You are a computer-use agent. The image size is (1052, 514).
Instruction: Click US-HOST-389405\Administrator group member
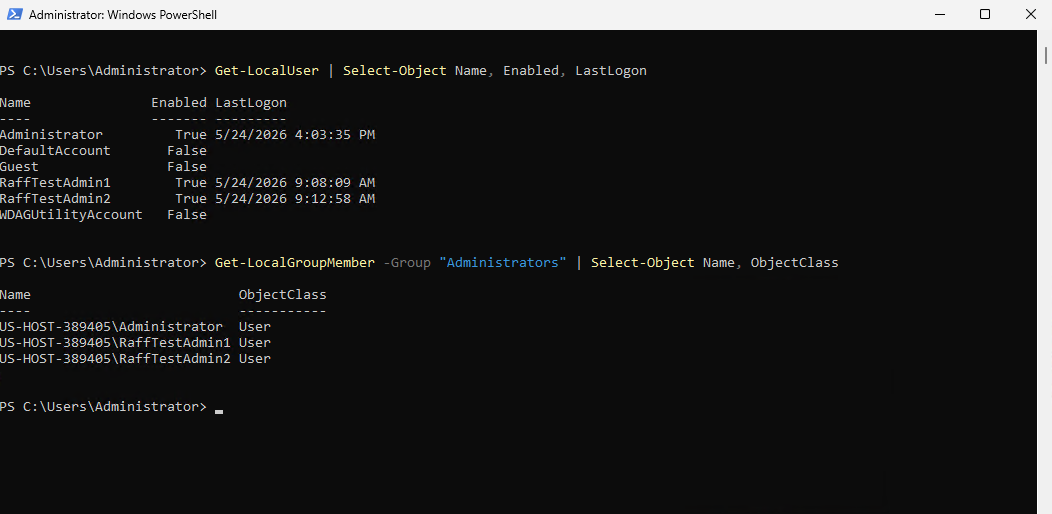tap(111, 327)
